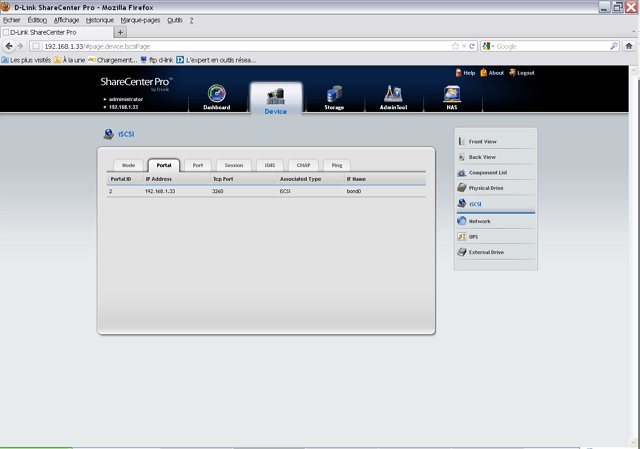Open the Affichage menu

pos(66,20)
